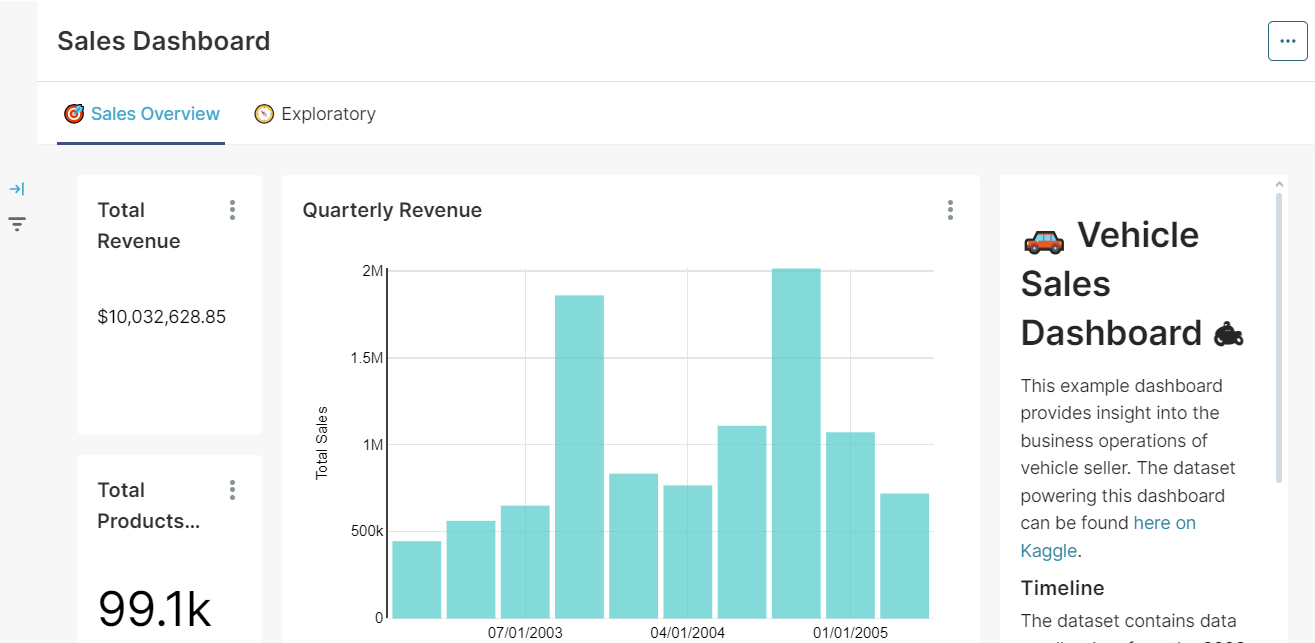The image size is (1315, 643).
Task: Click the $10,032,628.85 Total Revenue value
Action: point(162,316)
